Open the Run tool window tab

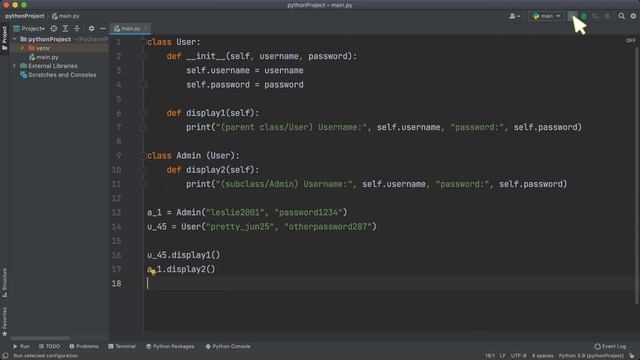coord(21,346)
